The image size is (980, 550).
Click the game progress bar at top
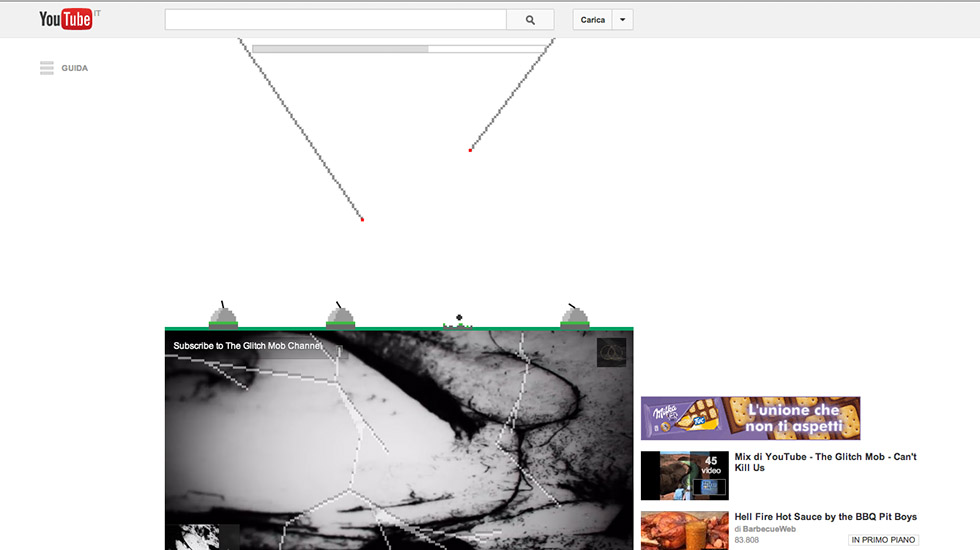click(398, 48)
